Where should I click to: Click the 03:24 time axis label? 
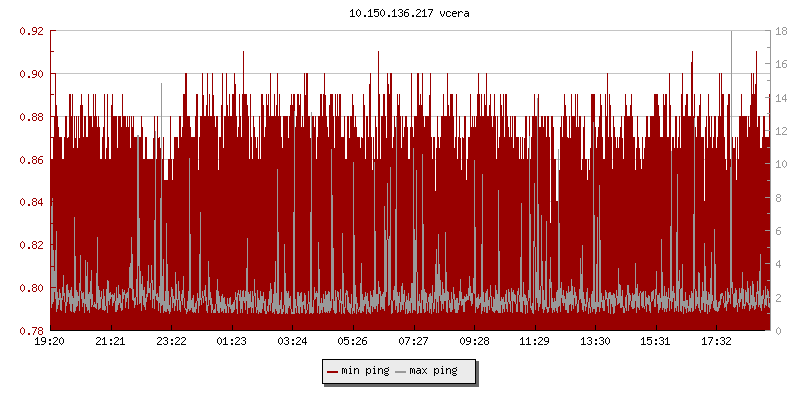coord(292,342)
